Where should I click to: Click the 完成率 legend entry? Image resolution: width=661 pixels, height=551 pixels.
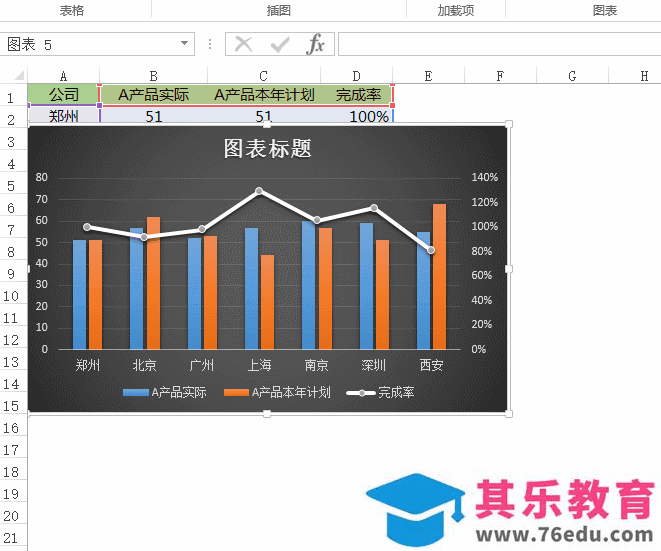pos(380,392)
